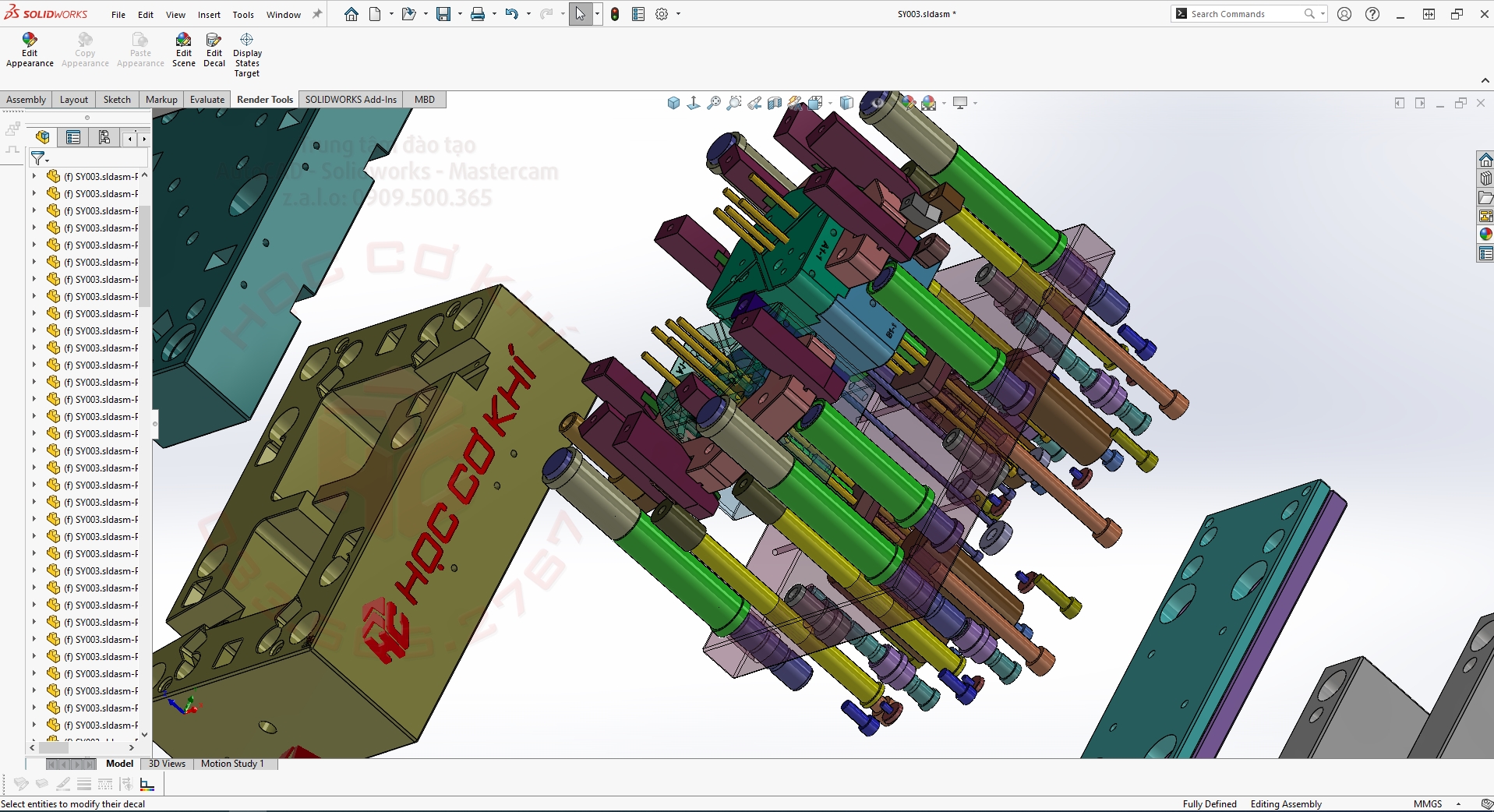Screen dimensions: 1494x812
Task: Open Appearances, Scenes and Decals task pane tab
Action: coord(1485,235)
